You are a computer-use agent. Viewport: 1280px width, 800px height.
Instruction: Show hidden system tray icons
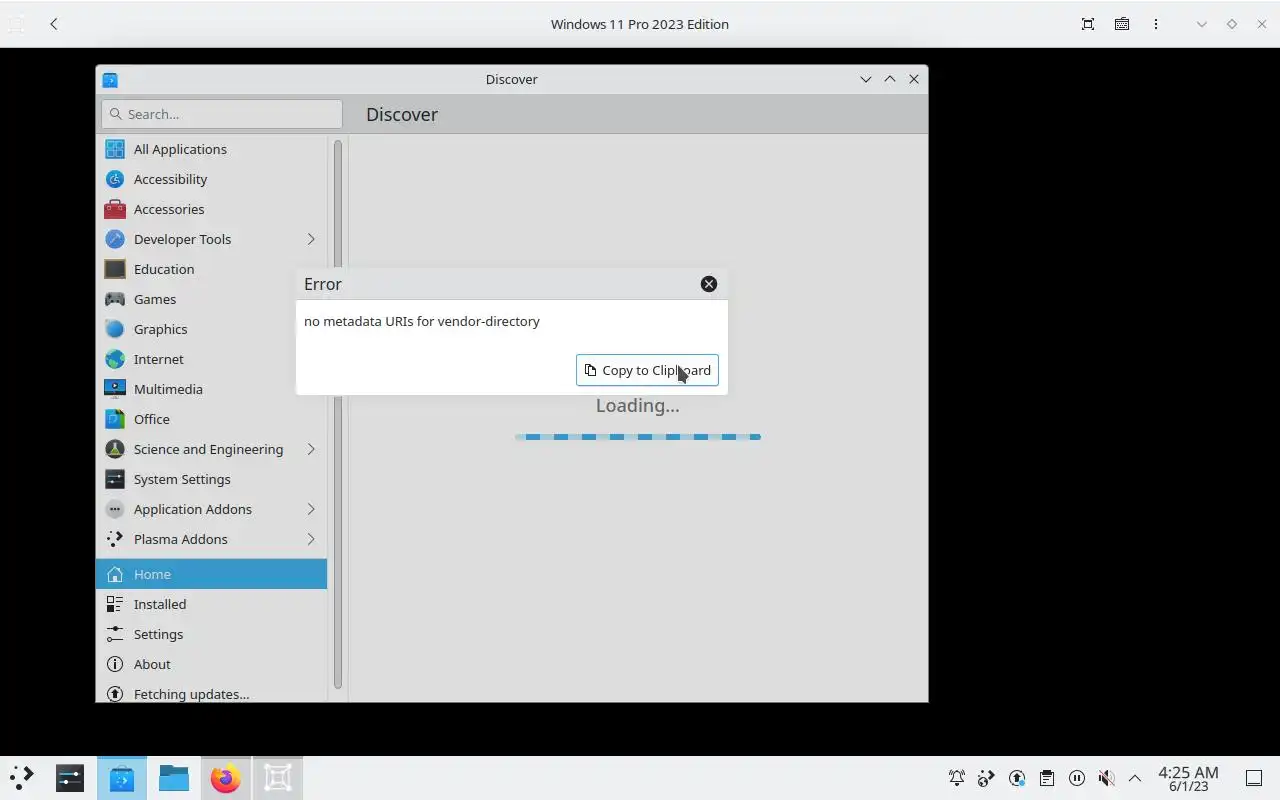1135,778
